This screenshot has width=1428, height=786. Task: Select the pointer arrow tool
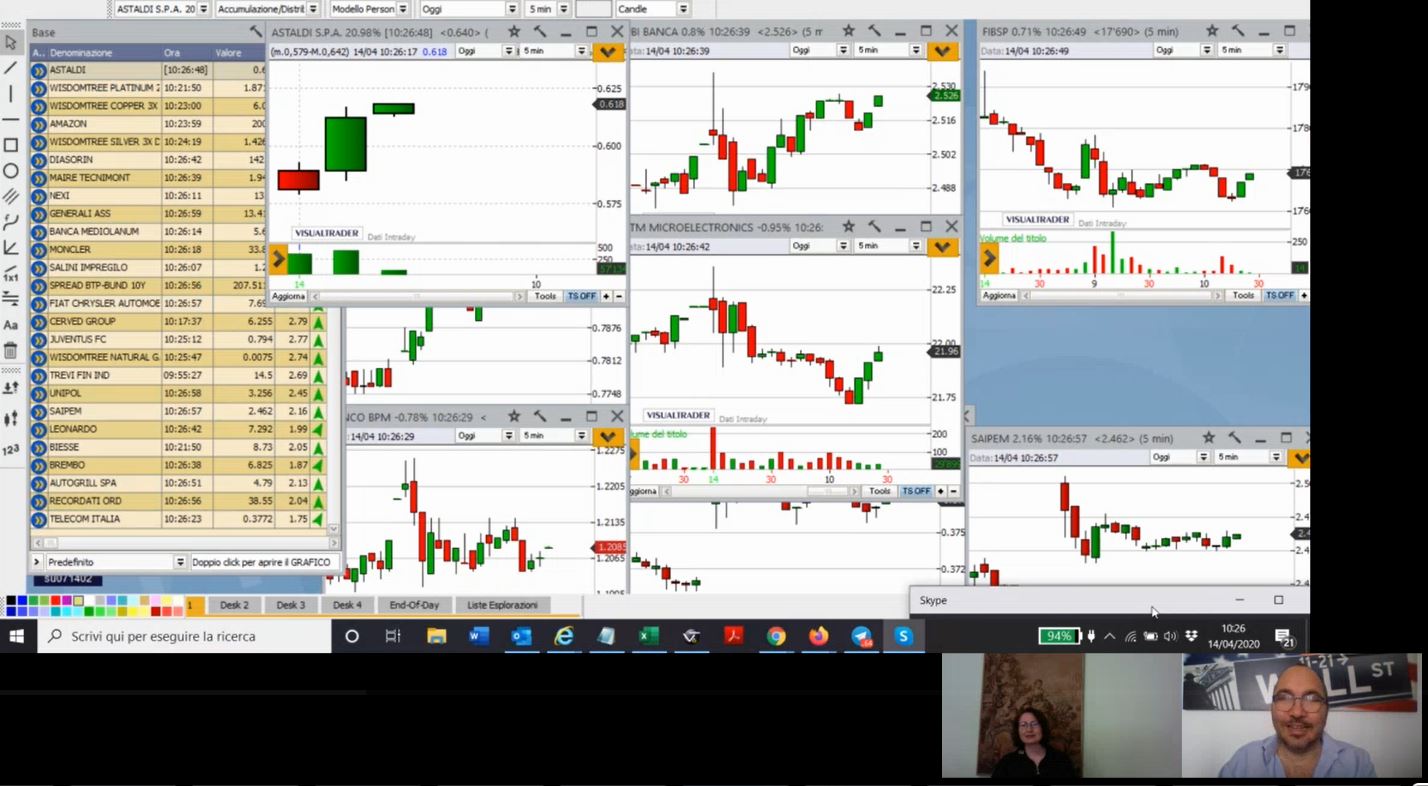11,42
